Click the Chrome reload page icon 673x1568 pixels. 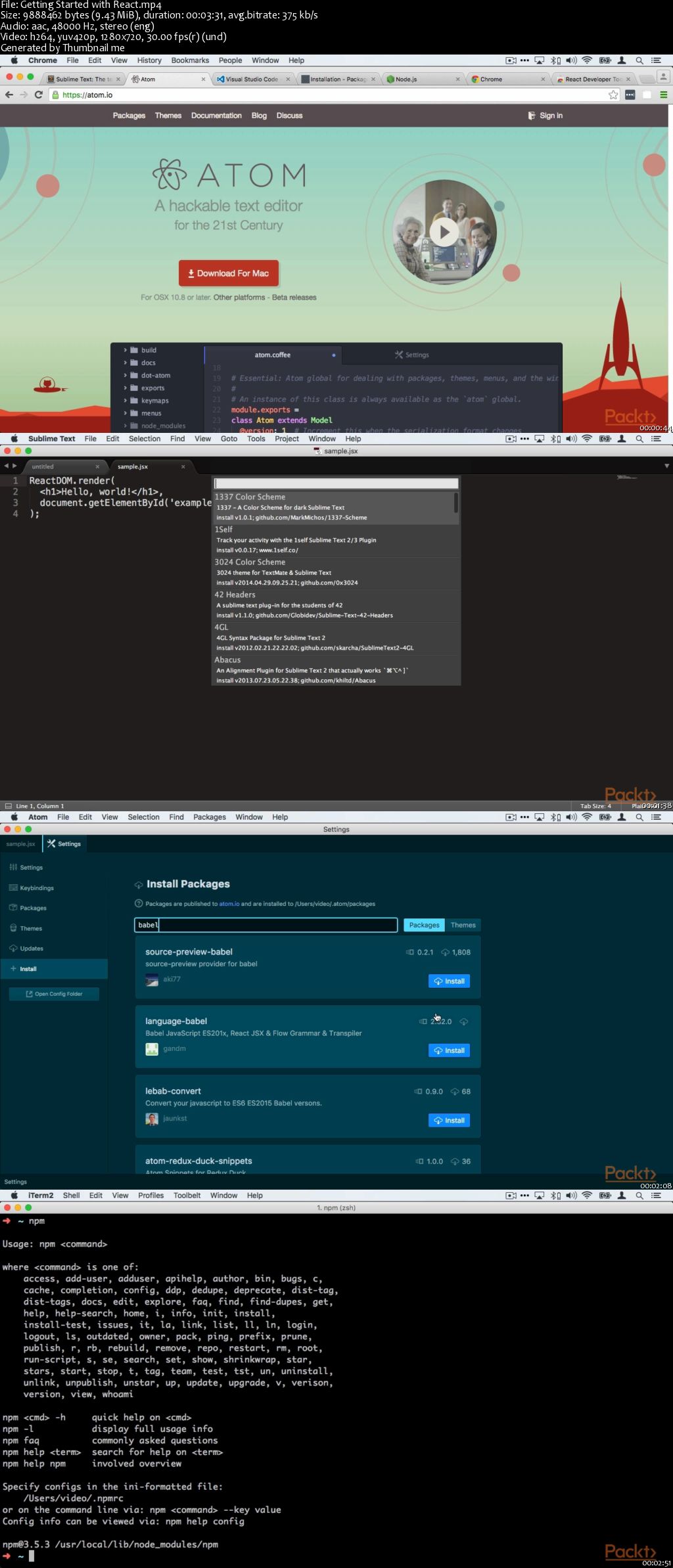[38, 95]
